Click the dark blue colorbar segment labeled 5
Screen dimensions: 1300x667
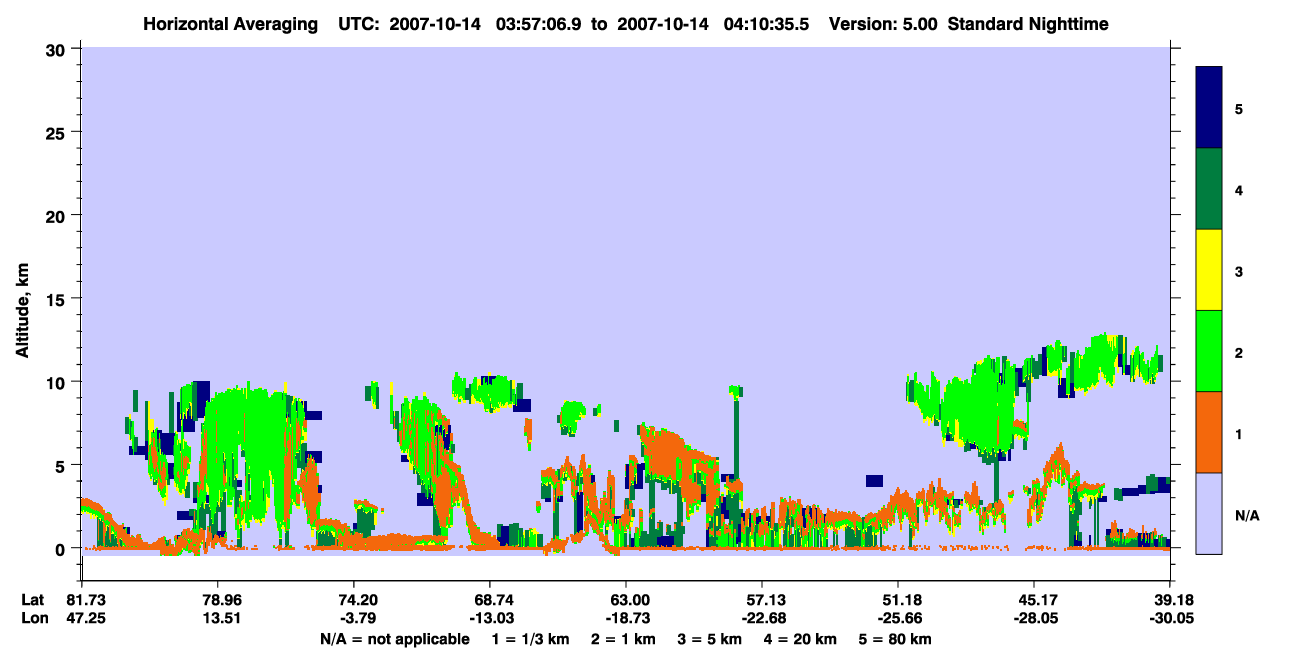click(1209, 108)
